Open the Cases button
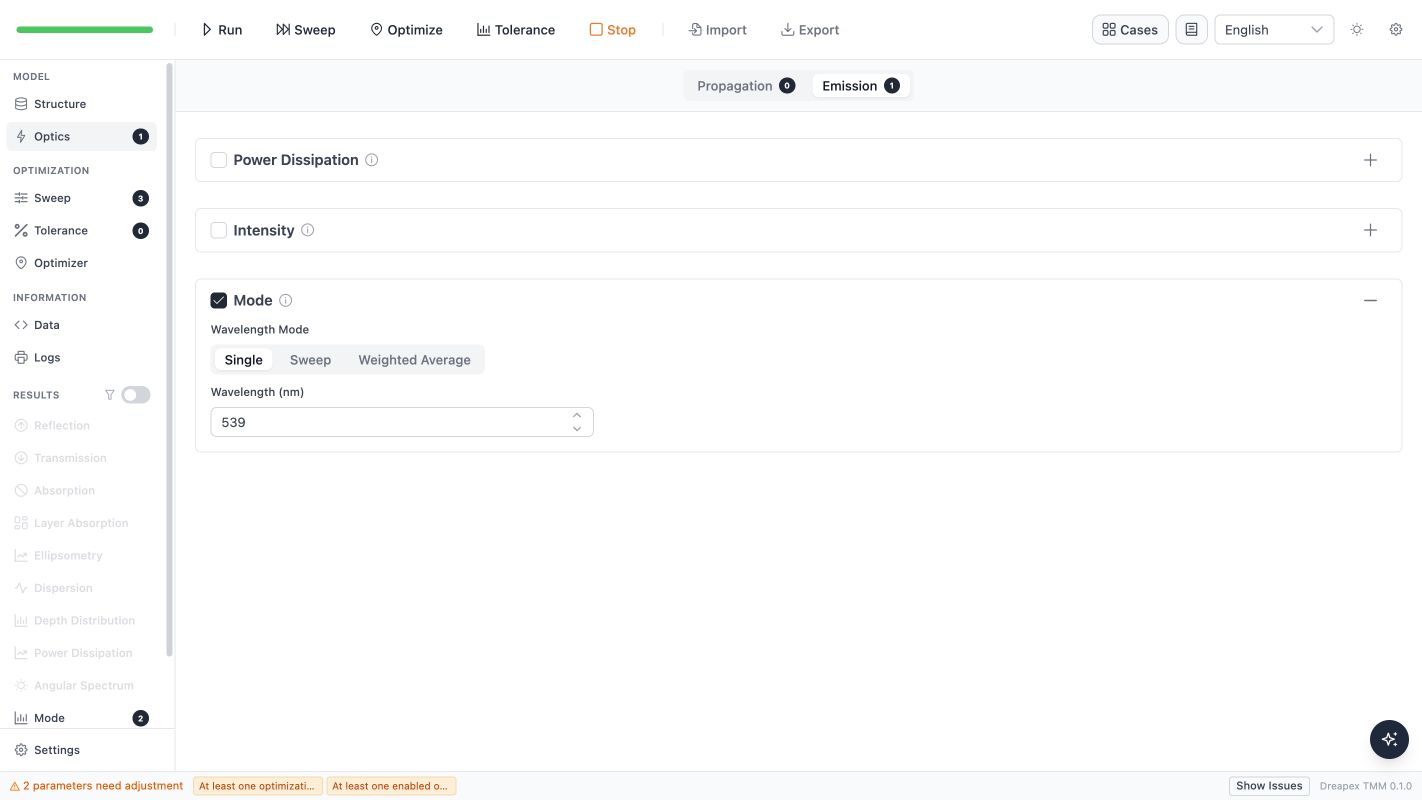1422x800 pixels. (x=1130, y=30)
